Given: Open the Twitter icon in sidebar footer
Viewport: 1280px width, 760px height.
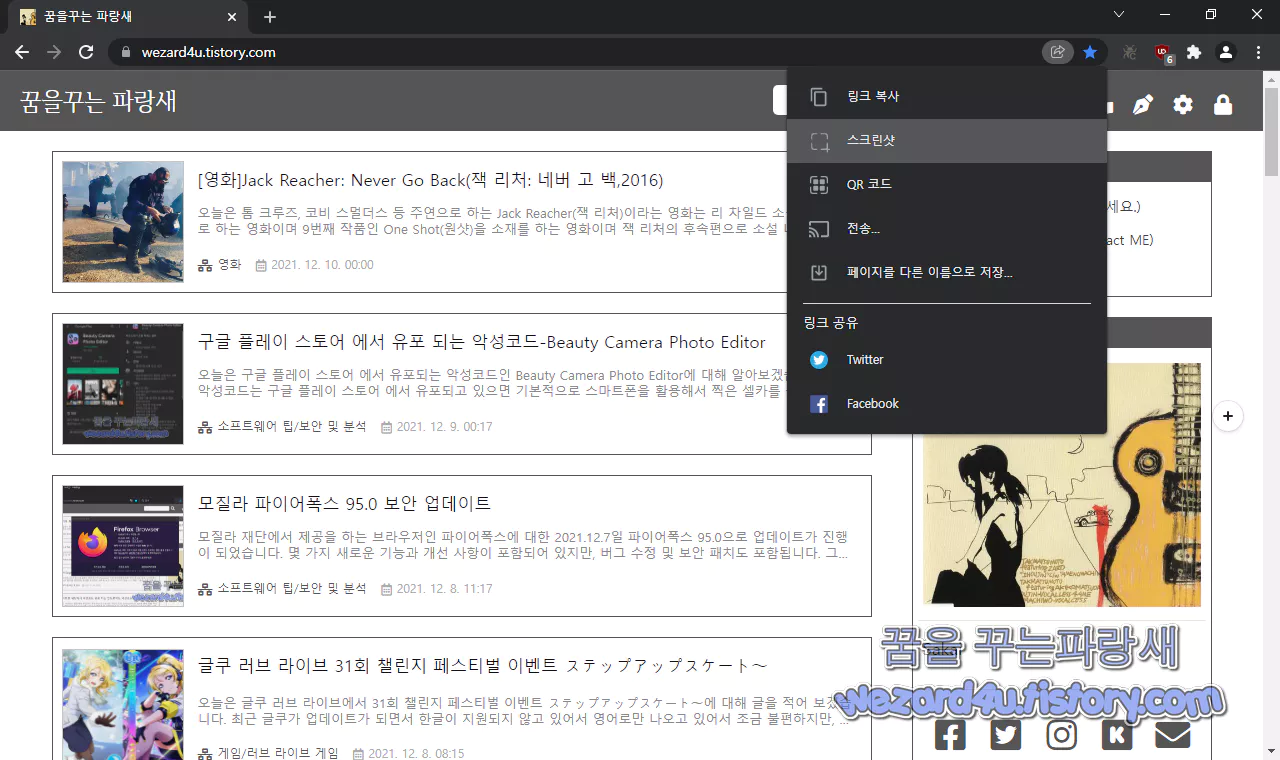Looking at the screenshot, I should tap(1006, 735).
